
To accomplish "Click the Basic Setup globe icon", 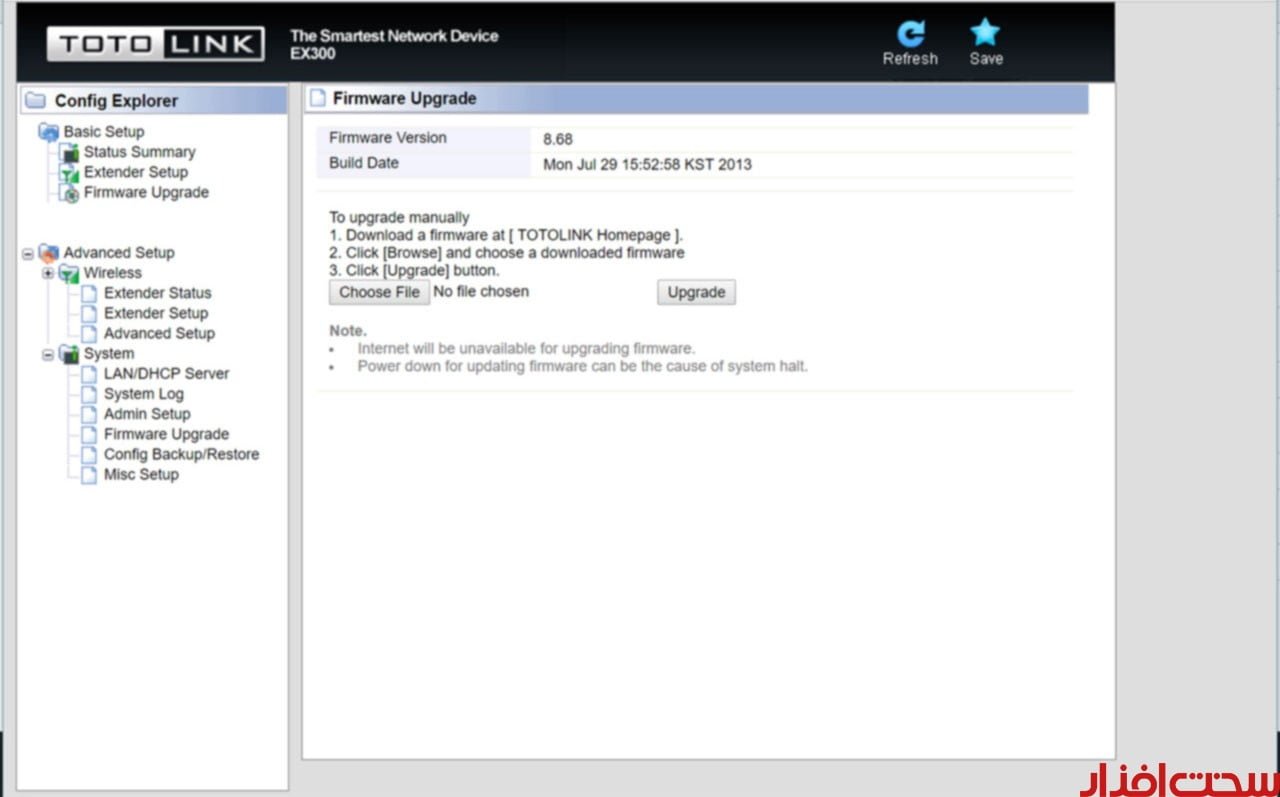I will point(49,132).
